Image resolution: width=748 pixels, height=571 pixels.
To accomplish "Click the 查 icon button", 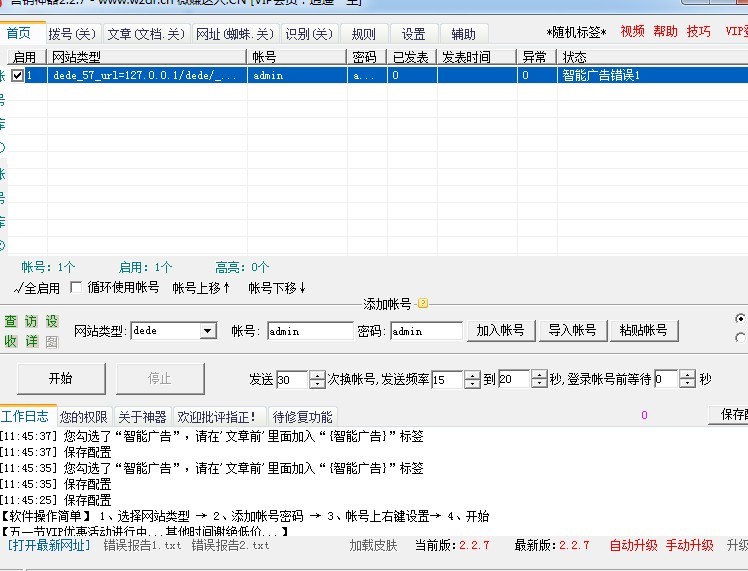I will [11, 321].
